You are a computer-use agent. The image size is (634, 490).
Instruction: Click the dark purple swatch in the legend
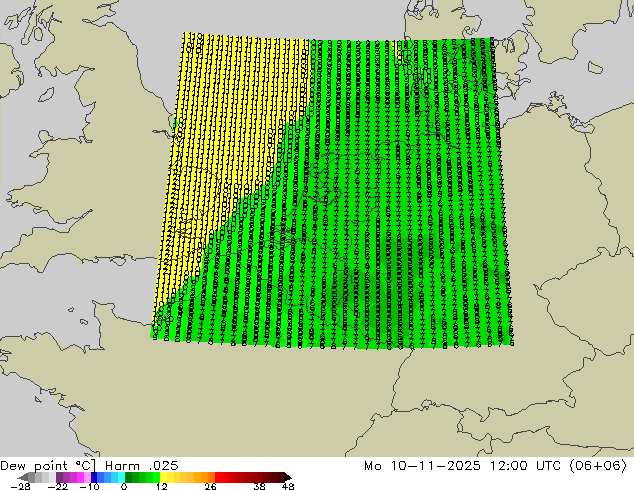(x=59, y=477)
